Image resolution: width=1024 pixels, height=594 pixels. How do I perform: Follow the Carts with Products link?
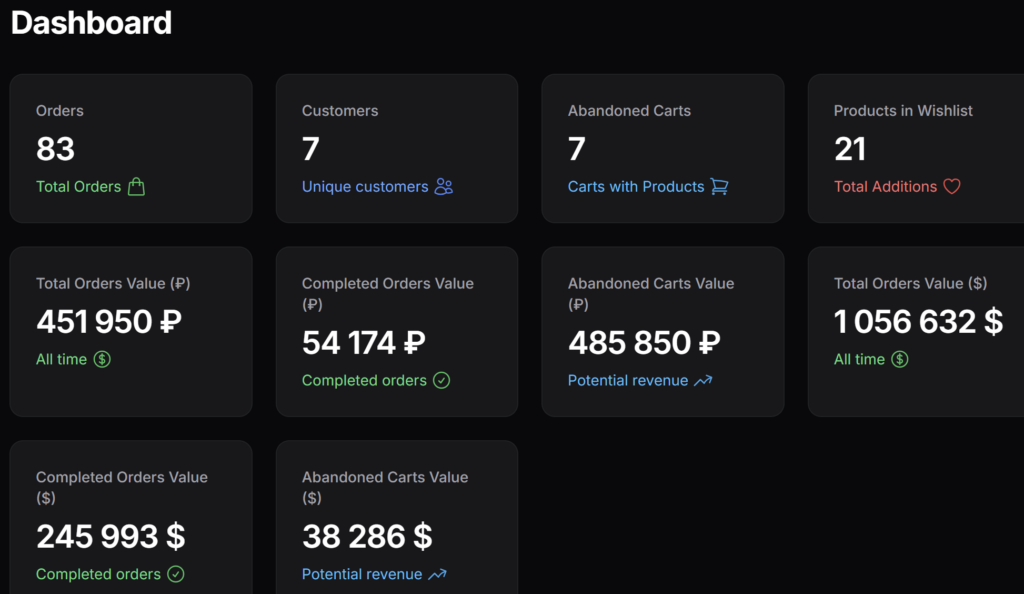[636, 187]
